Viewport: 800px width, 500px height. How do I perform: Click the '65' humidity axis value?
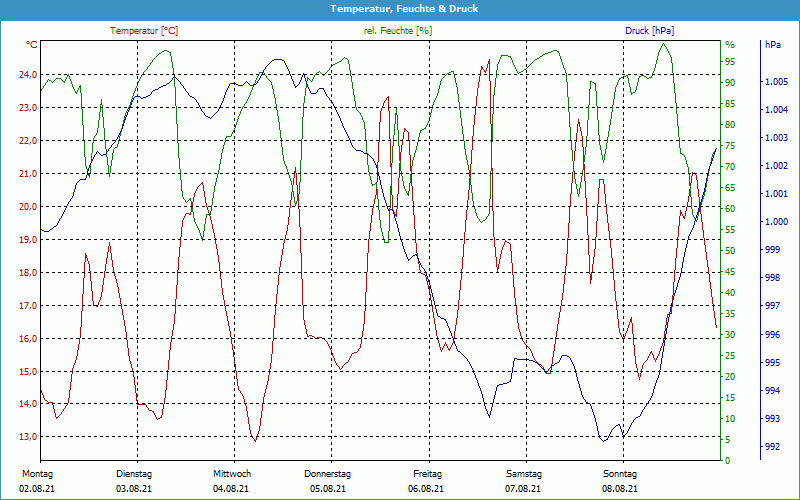(x=730, y=188)
